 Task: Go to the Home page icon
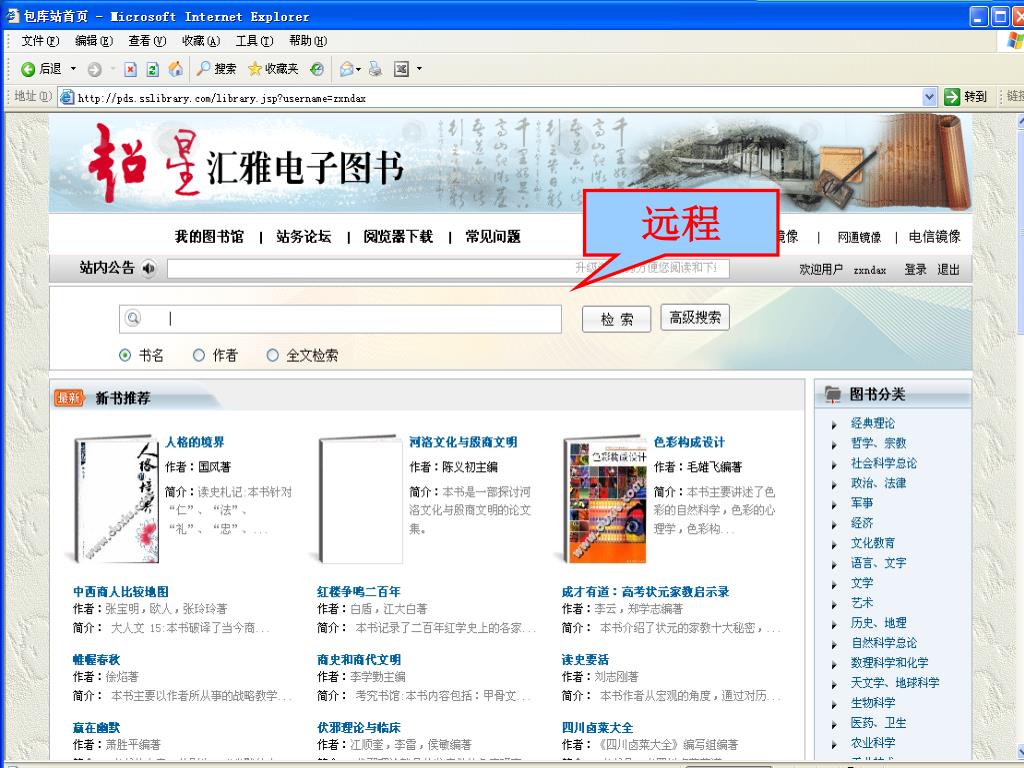(176, 69)
